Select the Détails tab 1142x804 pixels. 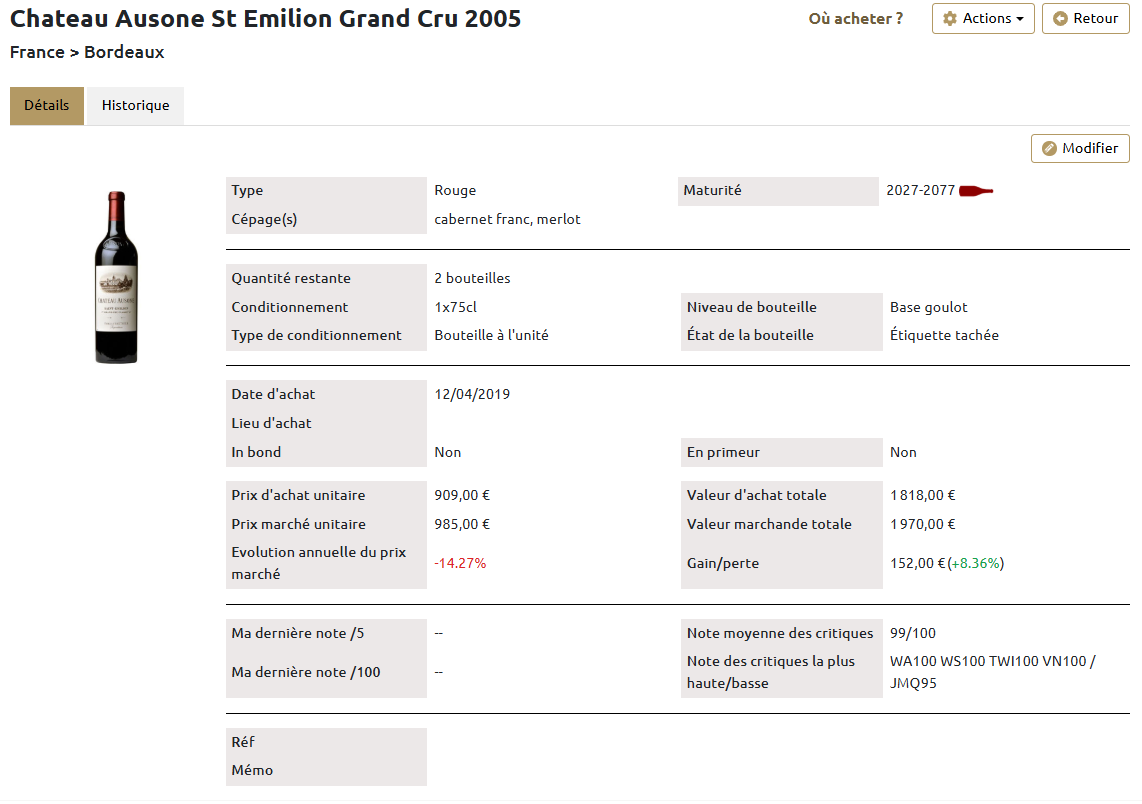(47, 106)
